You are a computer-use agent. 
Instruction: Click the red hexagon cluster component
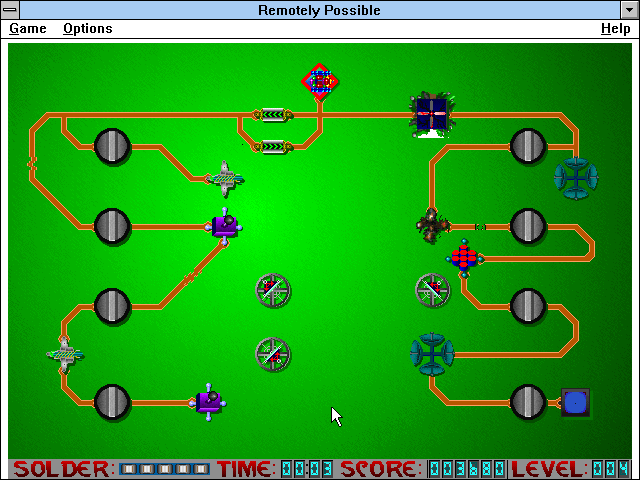coord(464,258)
